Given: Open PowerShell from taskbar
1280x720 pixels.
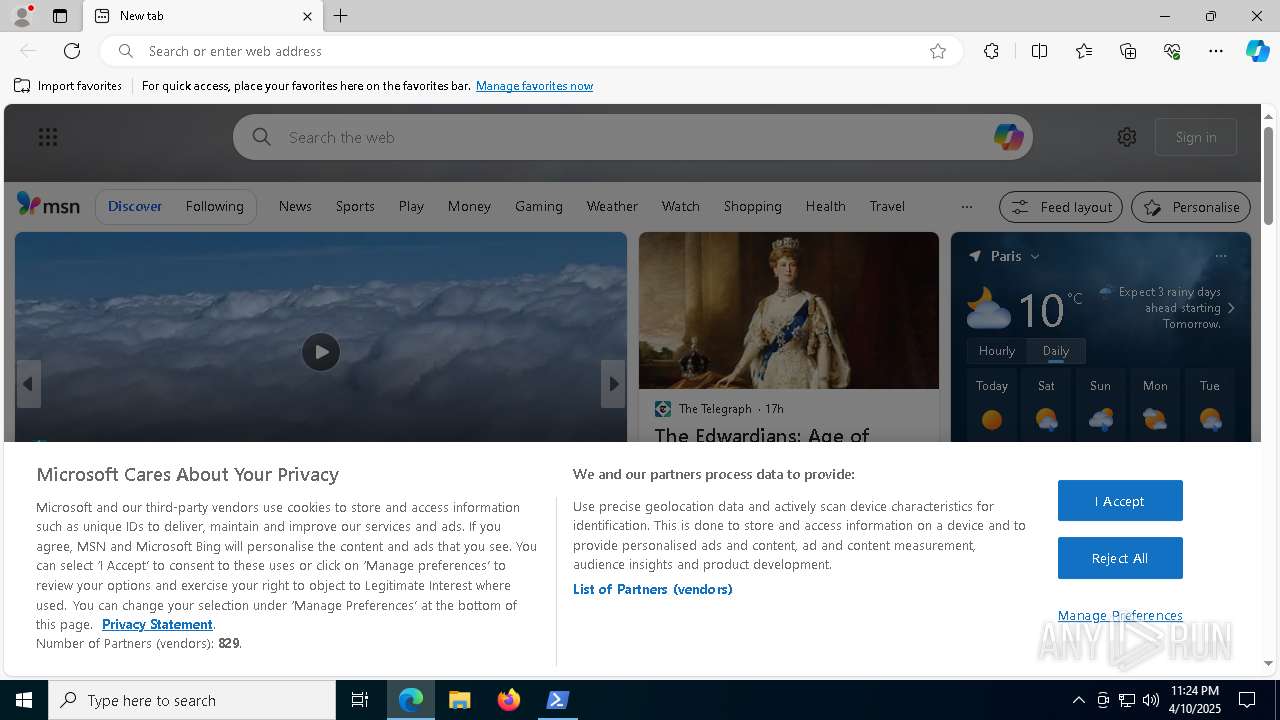Looking at the screenshot, I should [558, 700].
